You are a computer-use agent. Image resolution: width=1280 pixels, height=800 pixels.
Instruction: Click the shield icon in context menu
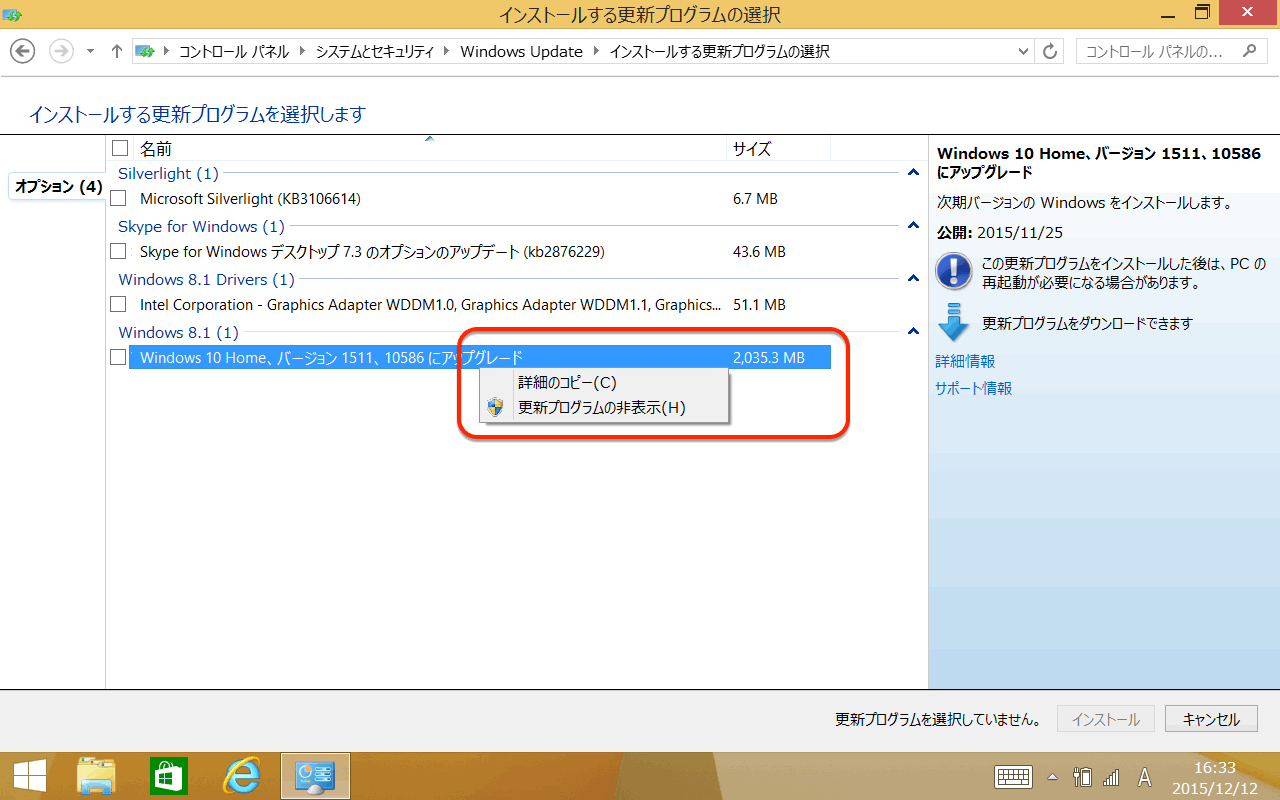point(496,408)
